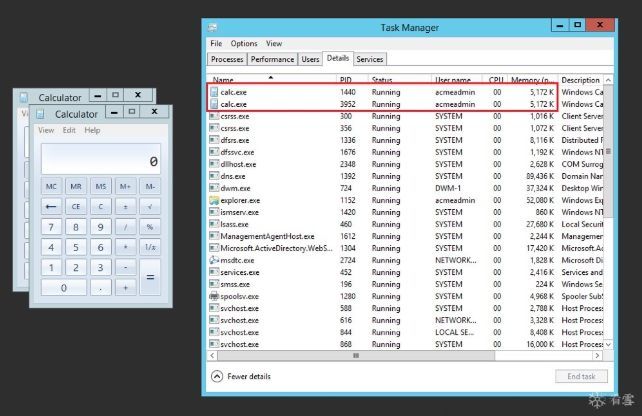This screenshot has height=416, width=642.
Task: Click the horizontal scrollbar right arrow
Action: click(x=597, y=355)
